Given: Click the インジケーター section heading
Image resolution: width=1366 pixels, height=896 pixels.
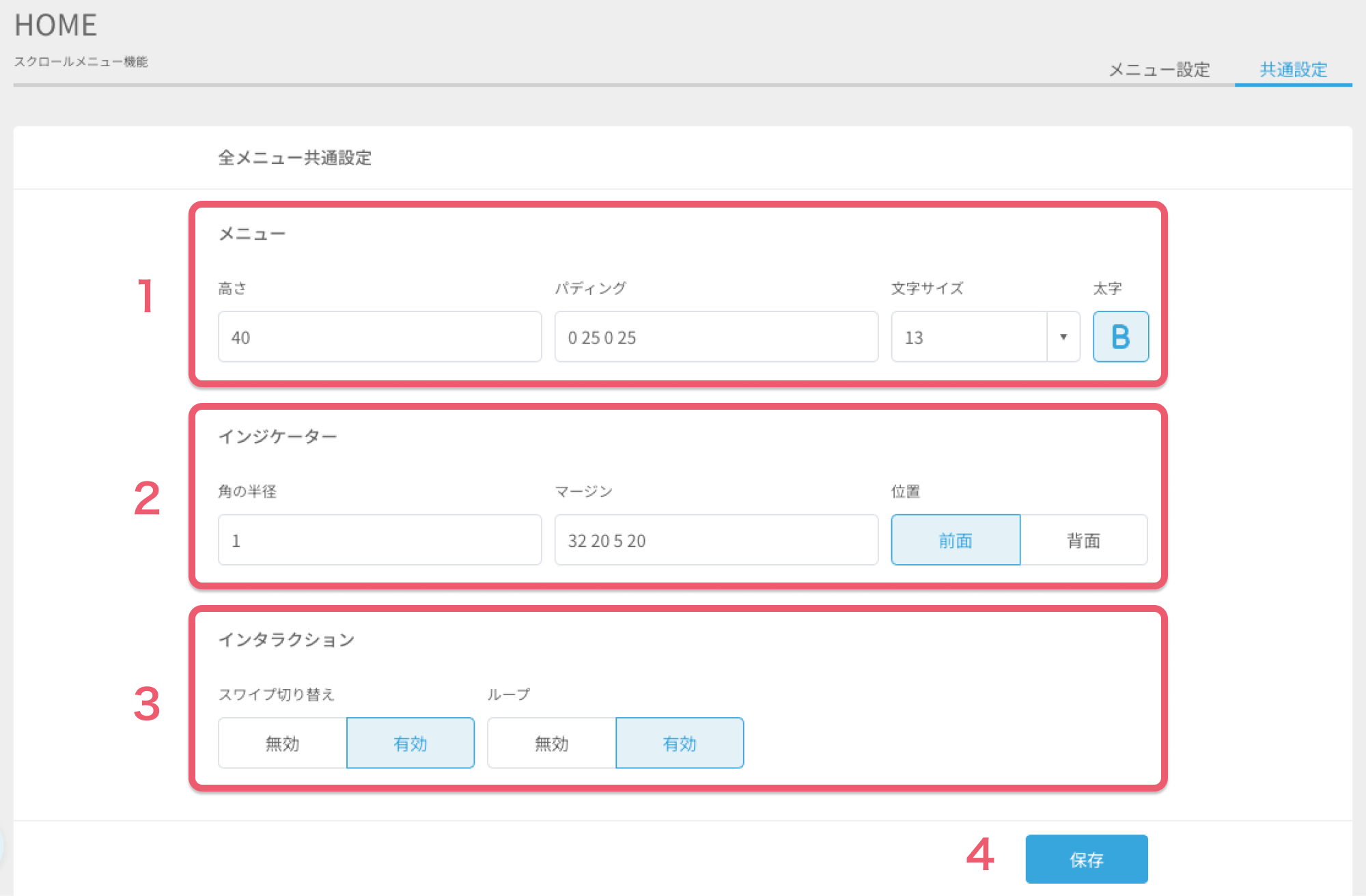Looking at the screenshot, I should [x=278, y=436].
